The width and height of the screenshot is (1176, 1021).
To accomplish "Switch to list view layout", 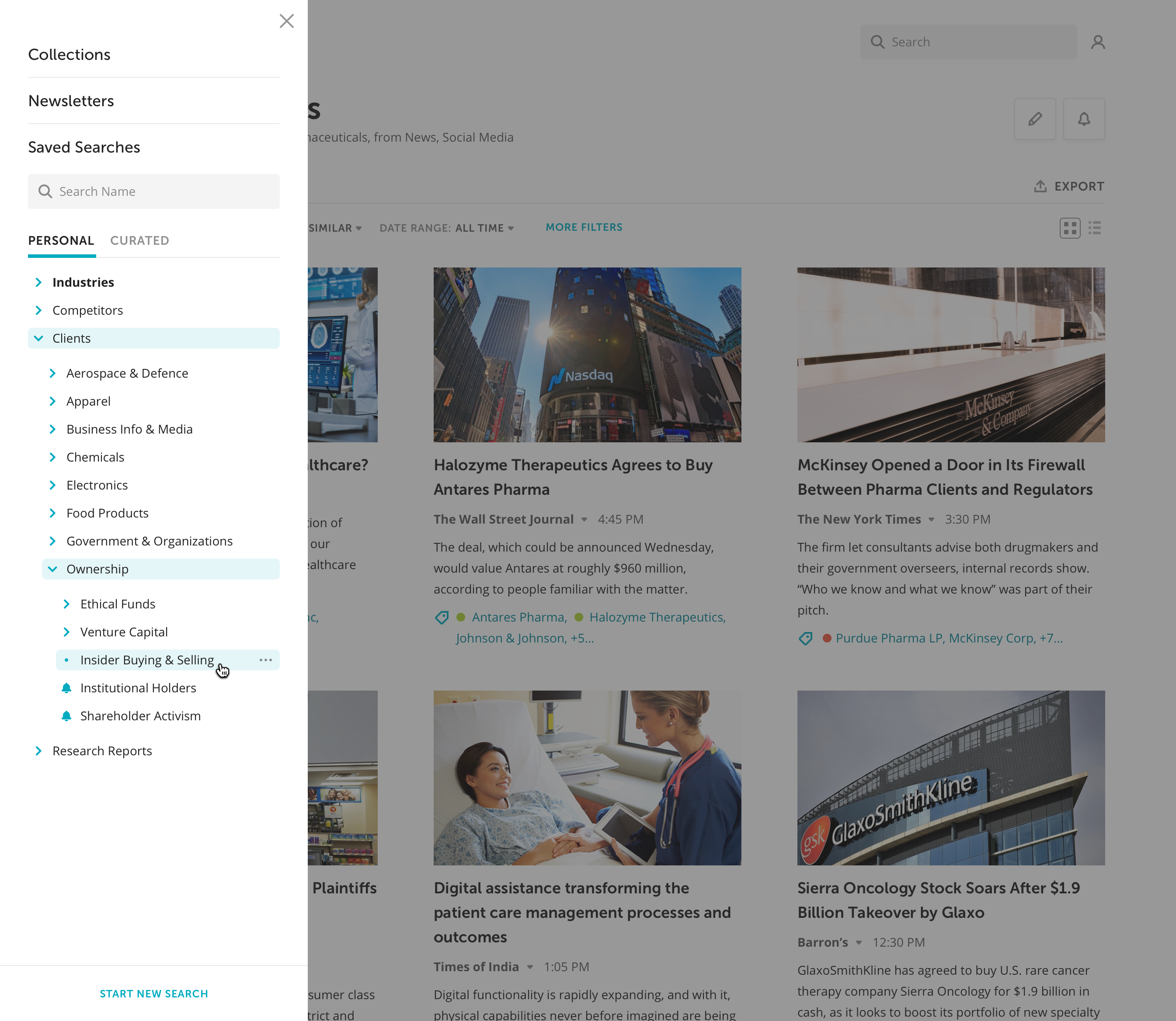I will tap(1095, 228).
